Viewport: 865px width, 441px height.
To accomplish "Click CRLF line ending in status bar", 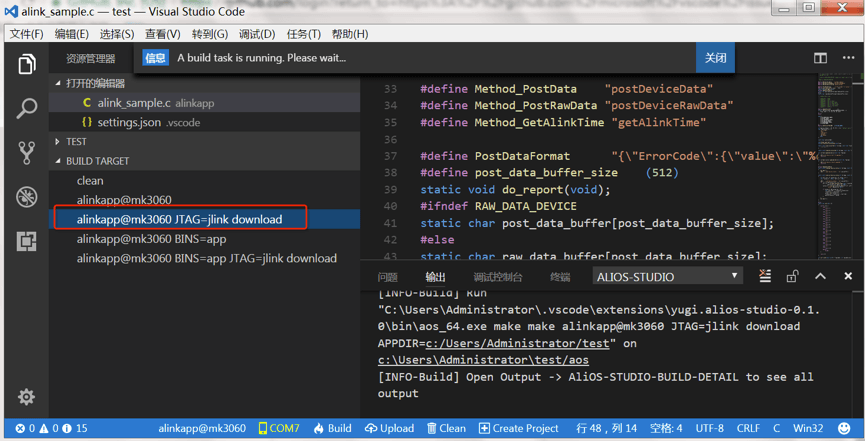I will [x=748, y=428].
